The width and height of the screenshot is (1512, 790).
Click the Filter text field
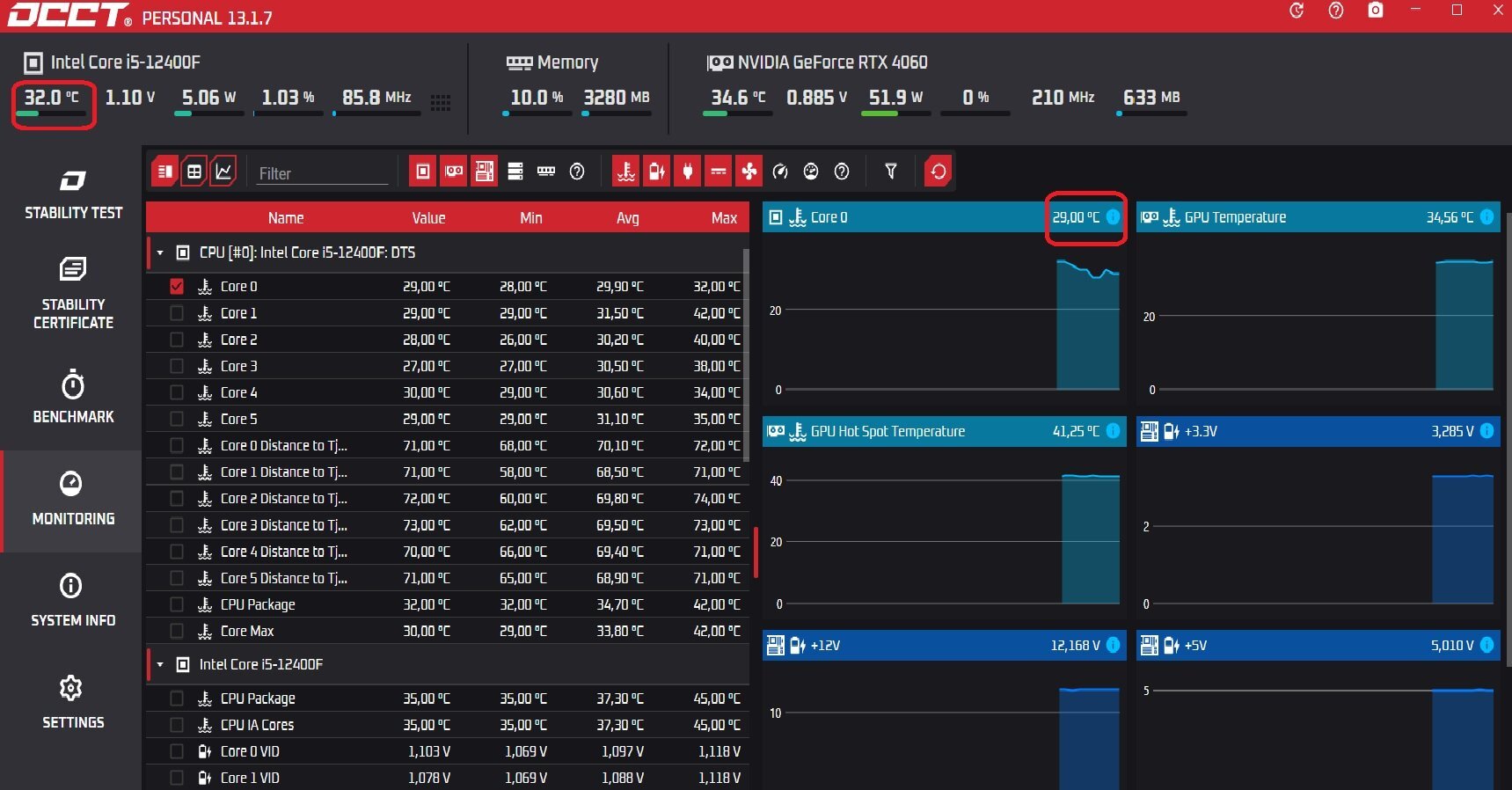point(322,173)
